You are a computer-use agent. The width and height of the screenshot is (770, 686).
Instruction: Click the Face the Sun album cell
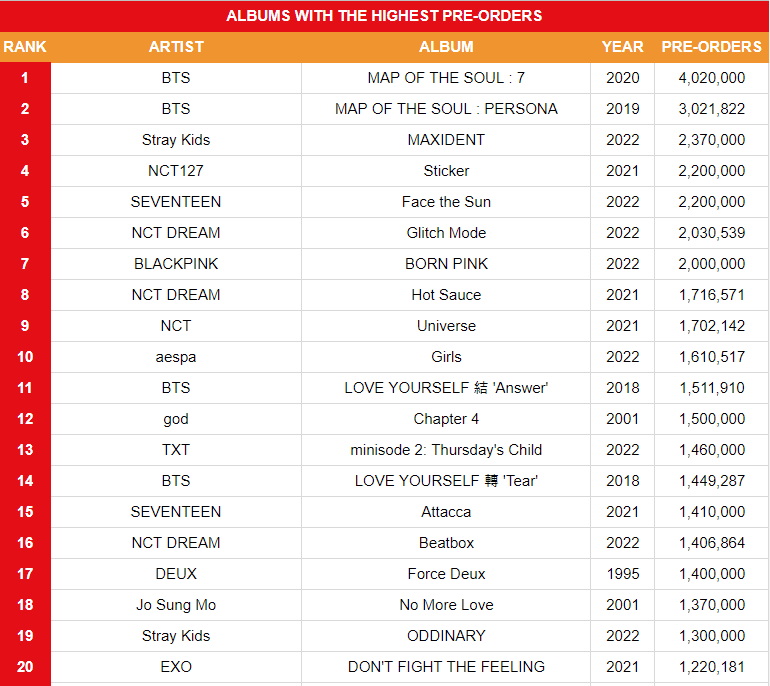pos(446,202)
